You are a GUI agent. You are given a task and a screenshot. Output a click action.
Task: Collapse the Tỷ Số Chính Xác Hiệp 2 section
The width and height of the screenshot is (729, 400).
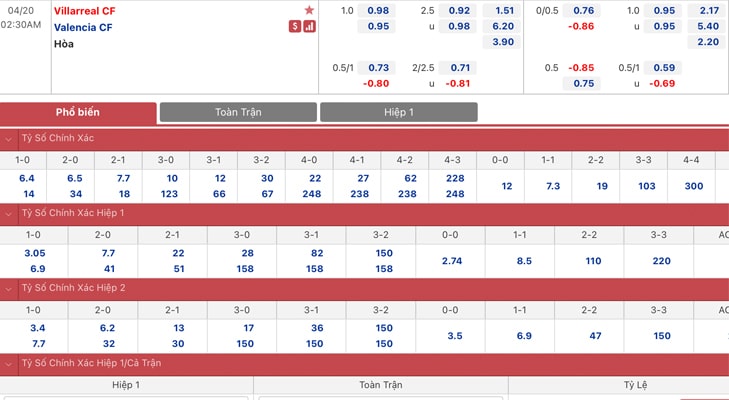8,288
